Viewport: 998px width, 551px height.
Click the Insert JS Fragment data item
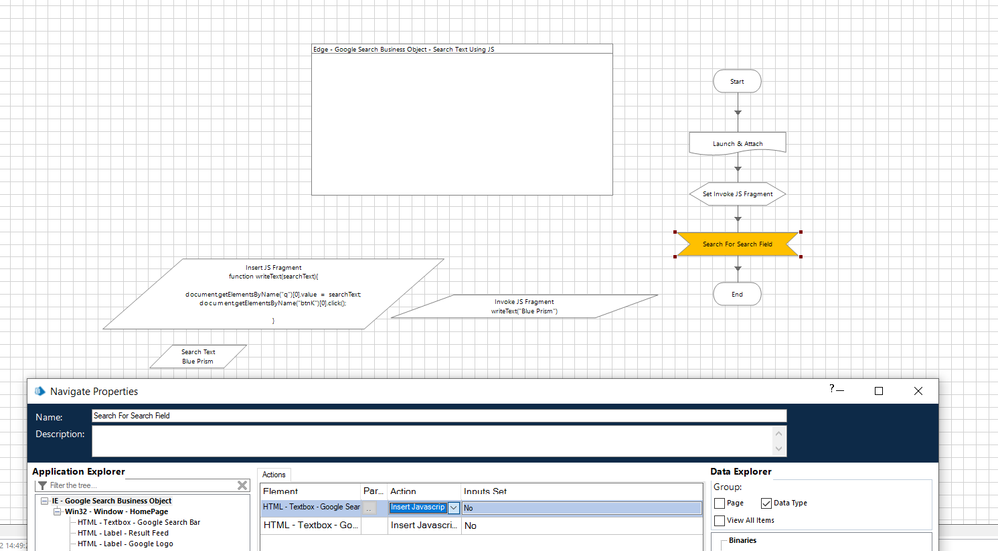pyautogui.click(x=273, y=293)
